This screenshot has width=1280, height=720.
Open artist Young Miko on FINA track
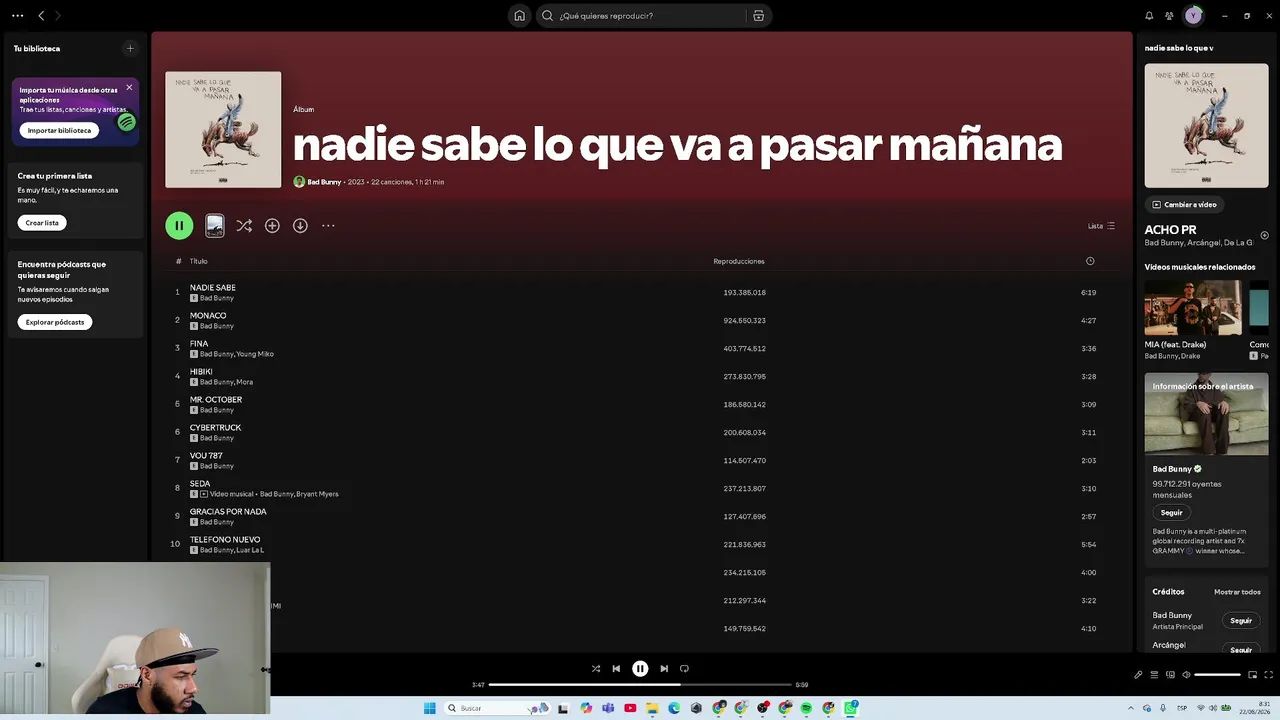[255, 354]
